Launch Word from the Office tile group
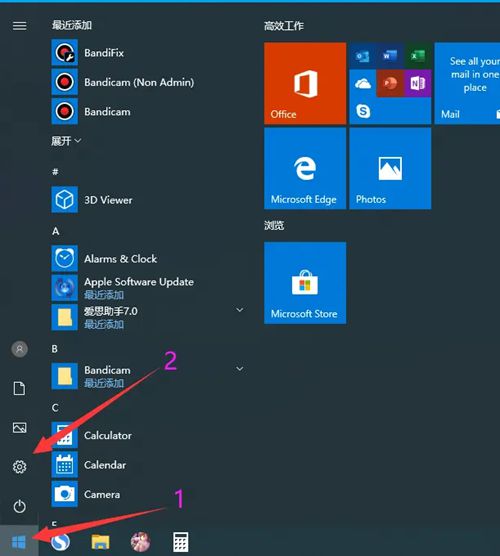Screen dimensions: 500x556 [390, 56]
